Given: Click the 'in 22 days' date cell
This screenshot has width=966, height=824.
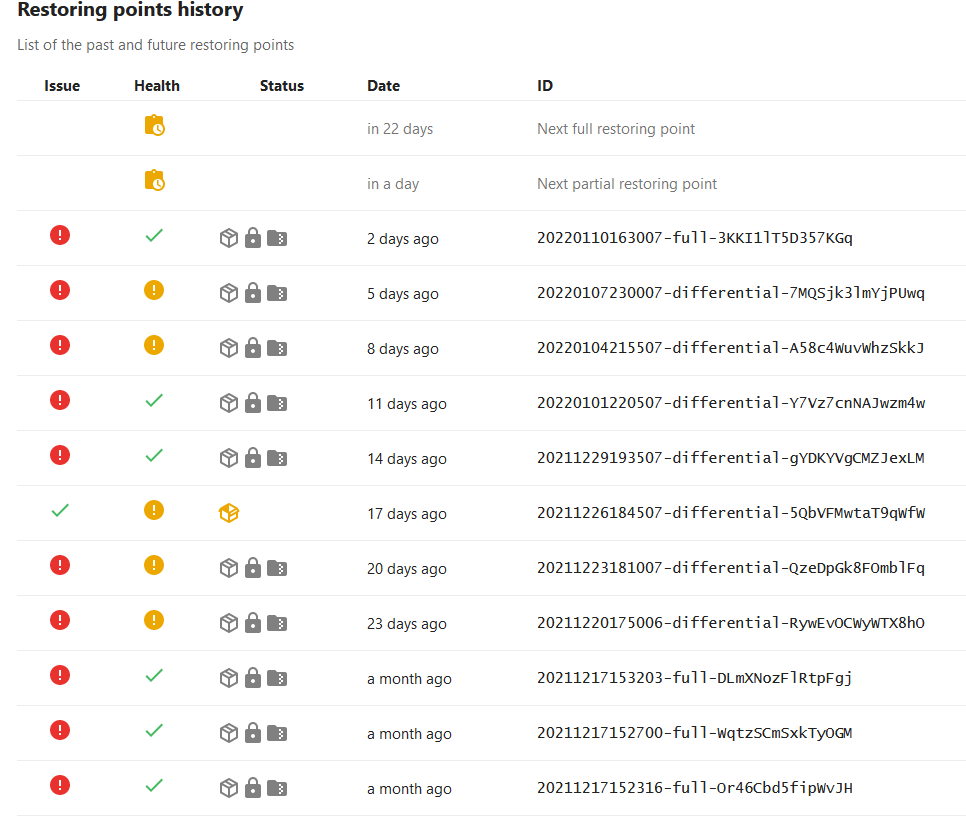Looking at the screenshot, I should (x=400, y=129).
